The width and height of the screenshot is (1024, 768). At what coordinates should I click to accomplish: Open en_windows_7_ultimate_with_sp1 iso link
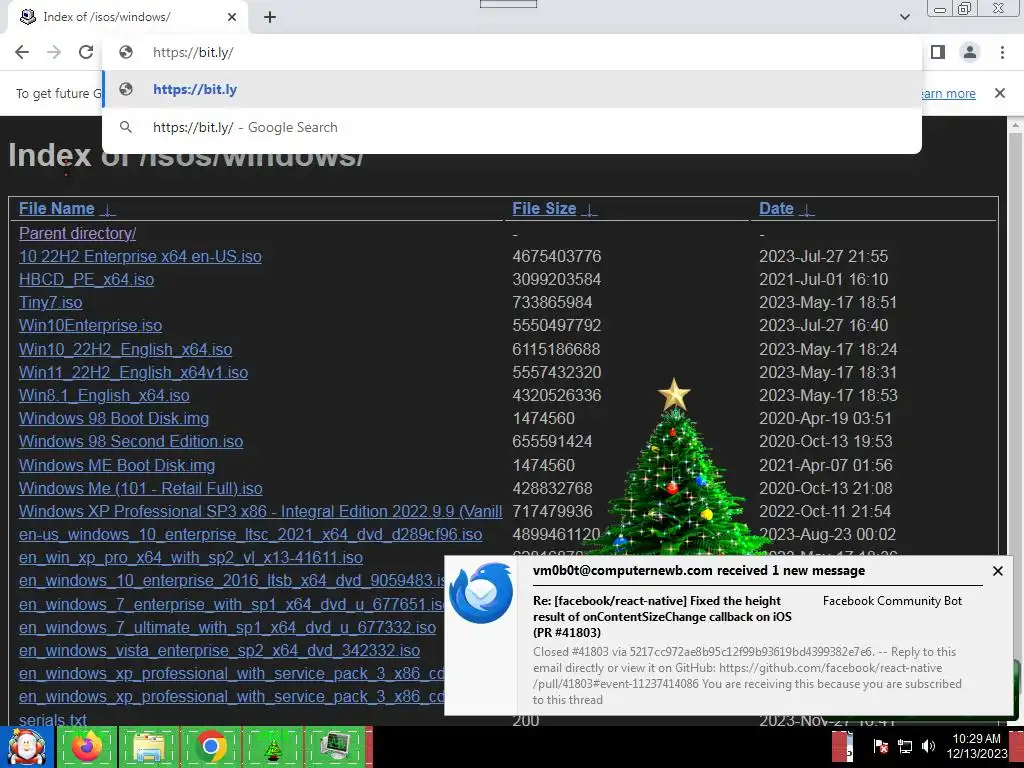(x=227, y=628)
